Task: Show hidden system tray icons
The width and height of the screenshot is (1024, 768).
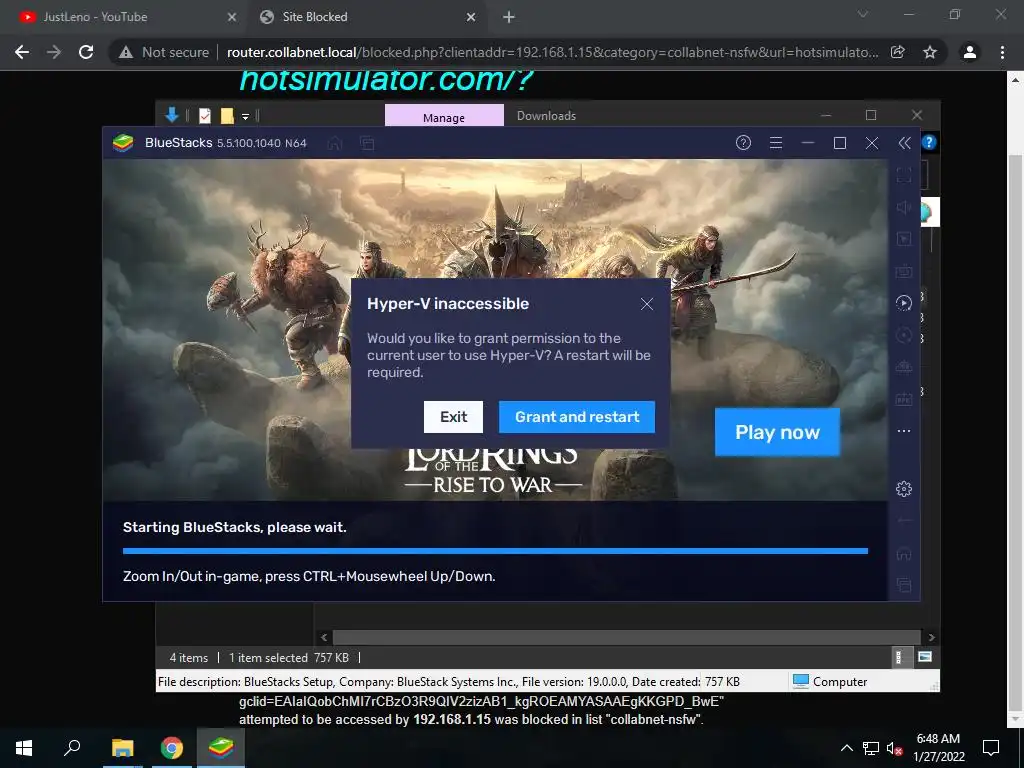Action: (846, 748)
